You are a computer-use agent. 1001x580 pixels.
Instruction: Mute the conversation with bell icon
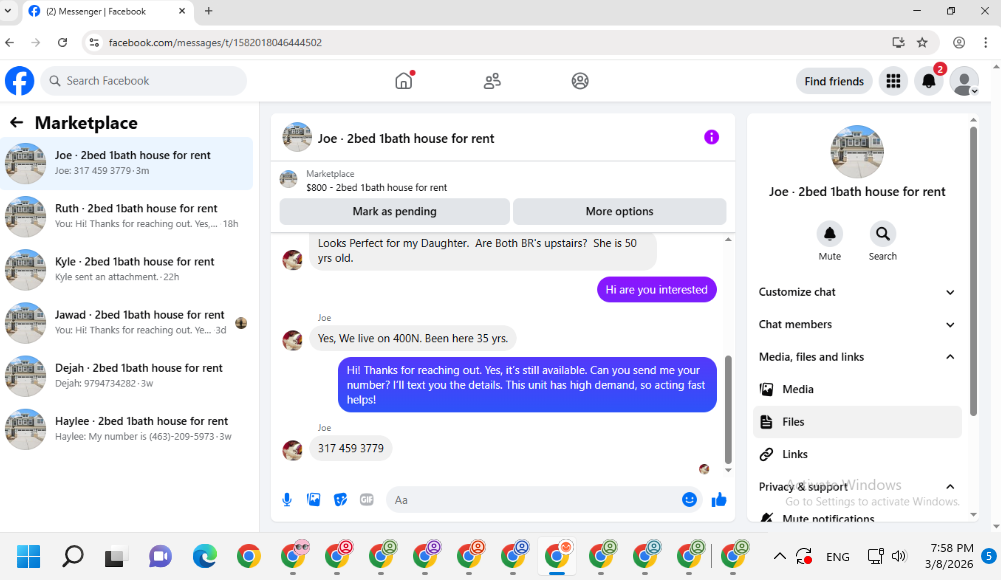click(x=829, y=234)
